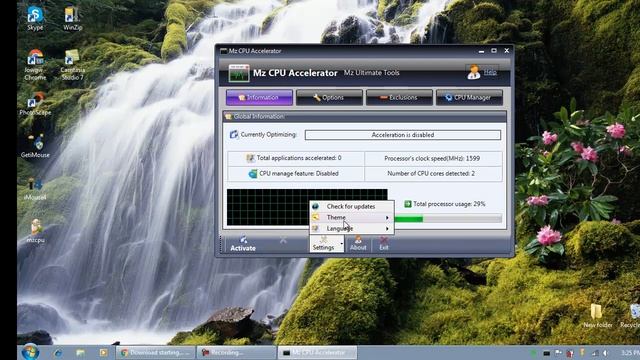Open the WinZip desktop shortcut
Screen dimensions: 640x360
[73, 18]
